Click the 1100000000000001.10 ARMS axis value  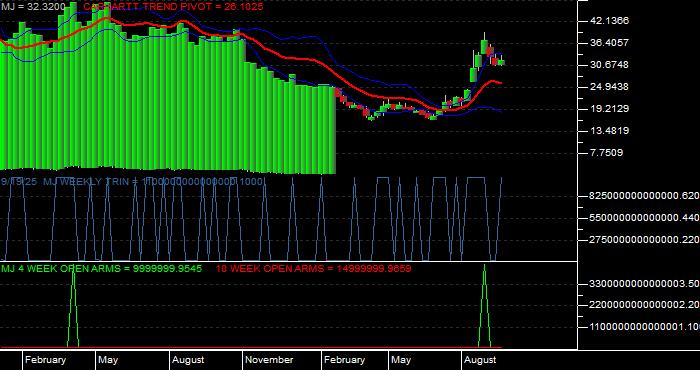coord(645,327)
